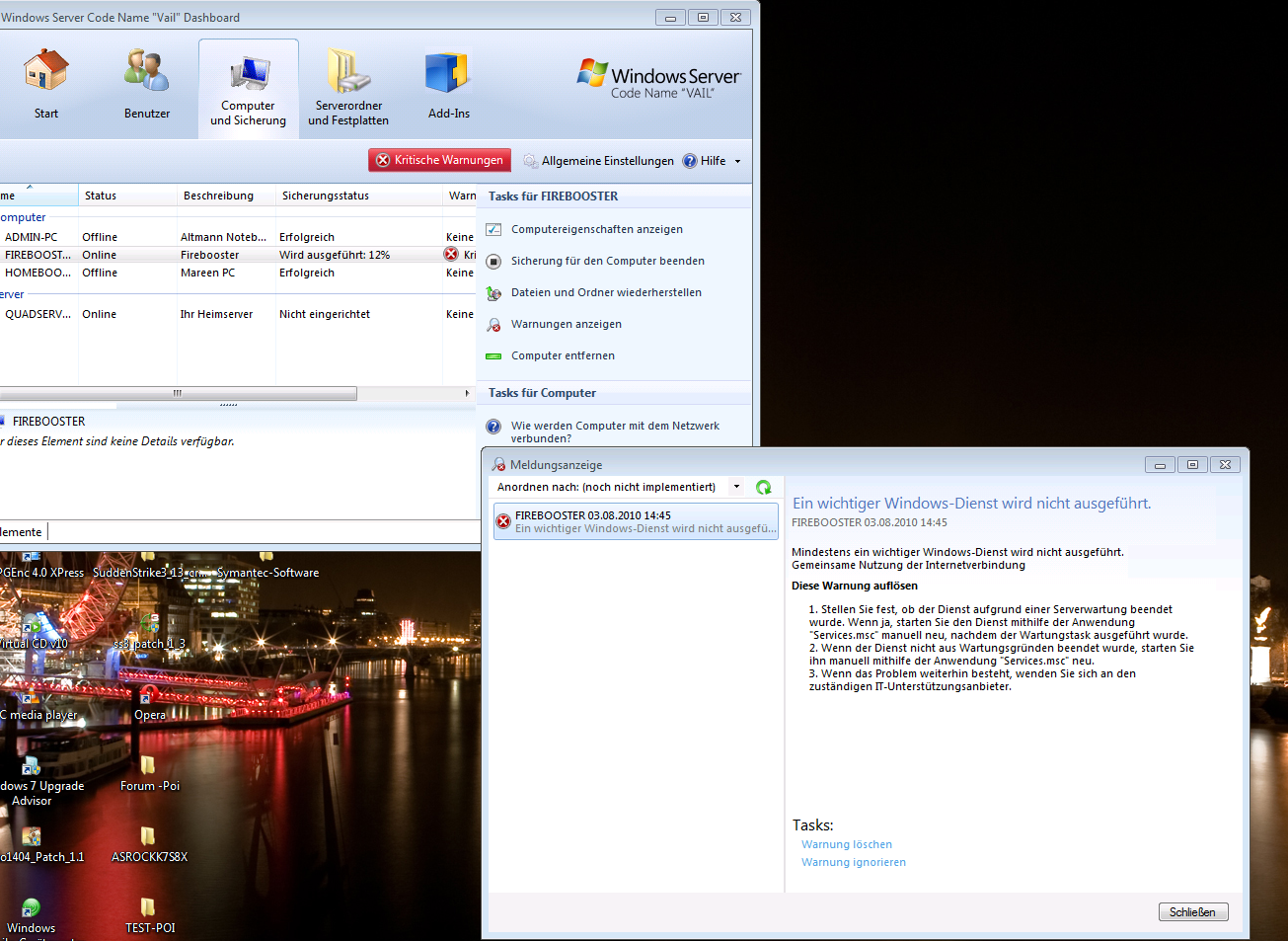
Task: Open the Virtual CD v10 desktop icon
Action: click(33, 631)
